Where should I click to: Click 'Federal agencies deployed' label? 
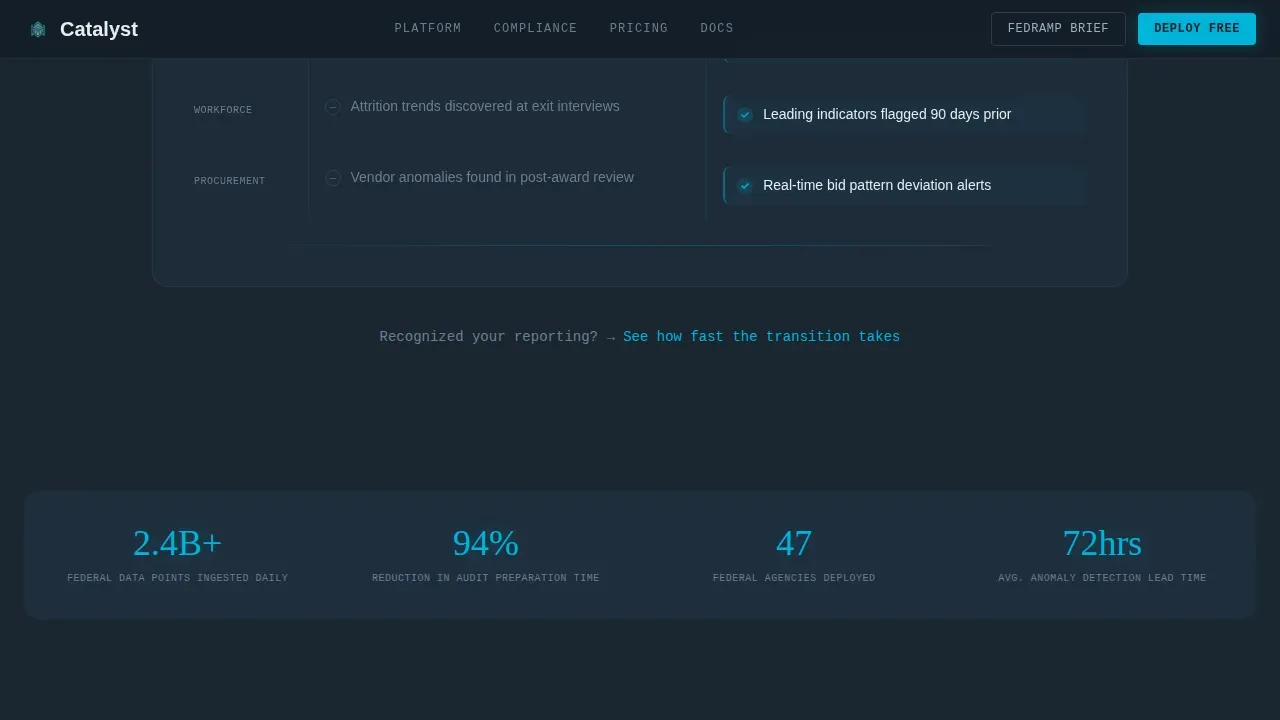click(794, 578)
